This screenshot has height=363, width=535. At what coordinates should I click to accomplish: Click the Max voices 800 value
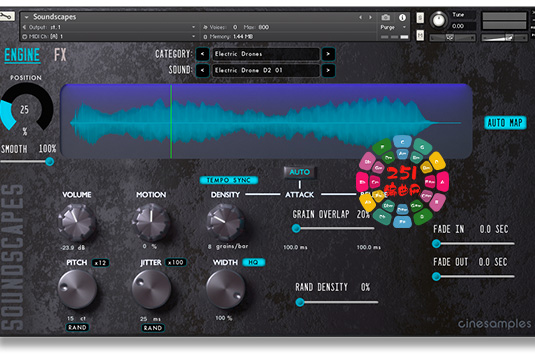[x=263, y=27]
